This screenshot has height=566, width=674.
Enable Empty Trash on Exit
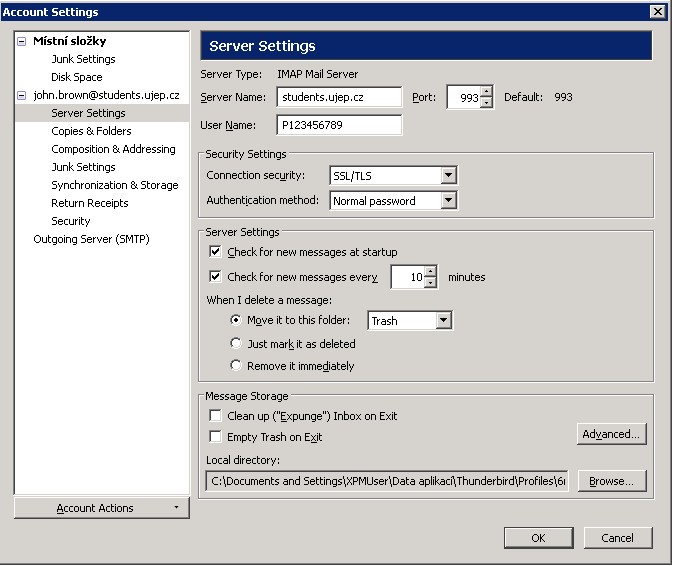click(x=215, y=437)
